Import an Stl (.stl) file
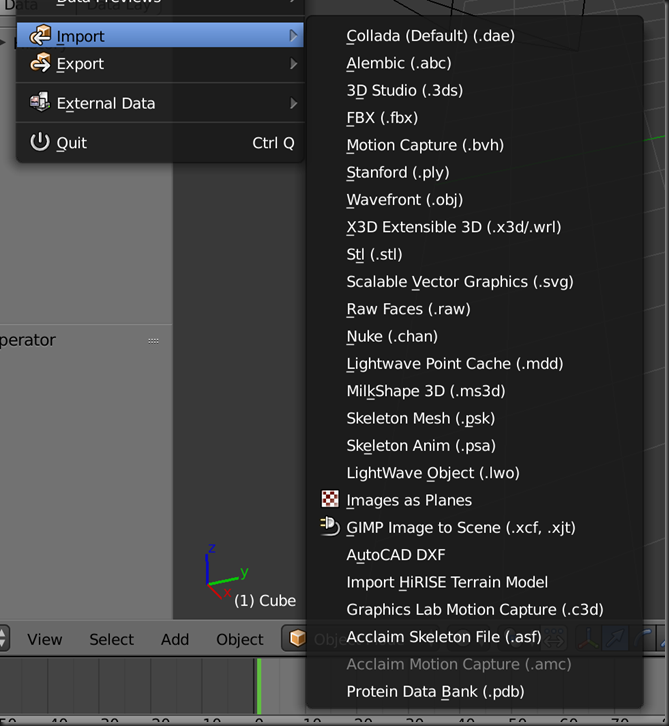 (475, 254)
